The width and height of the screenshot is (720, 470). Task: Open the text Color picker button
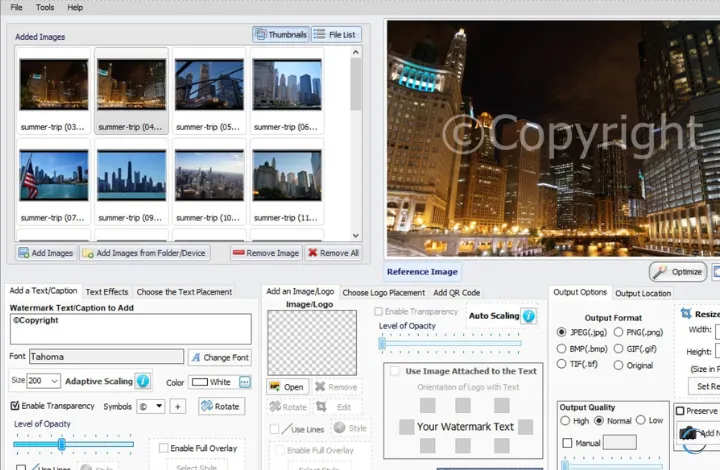(245, 382)
